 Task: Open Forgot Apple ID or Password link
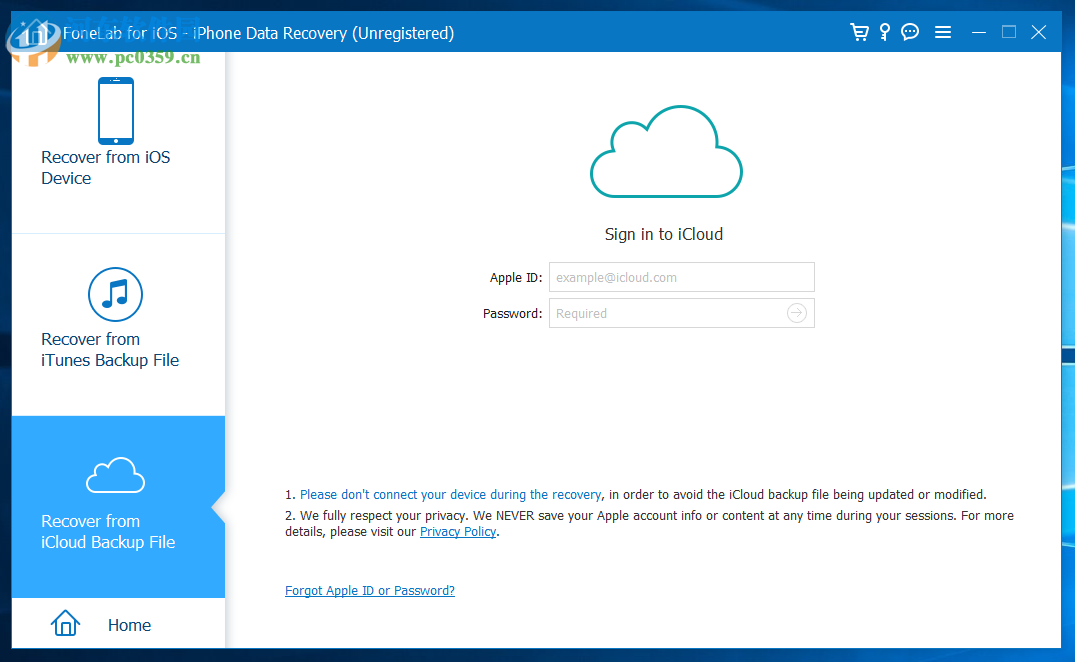coord(370,591)
